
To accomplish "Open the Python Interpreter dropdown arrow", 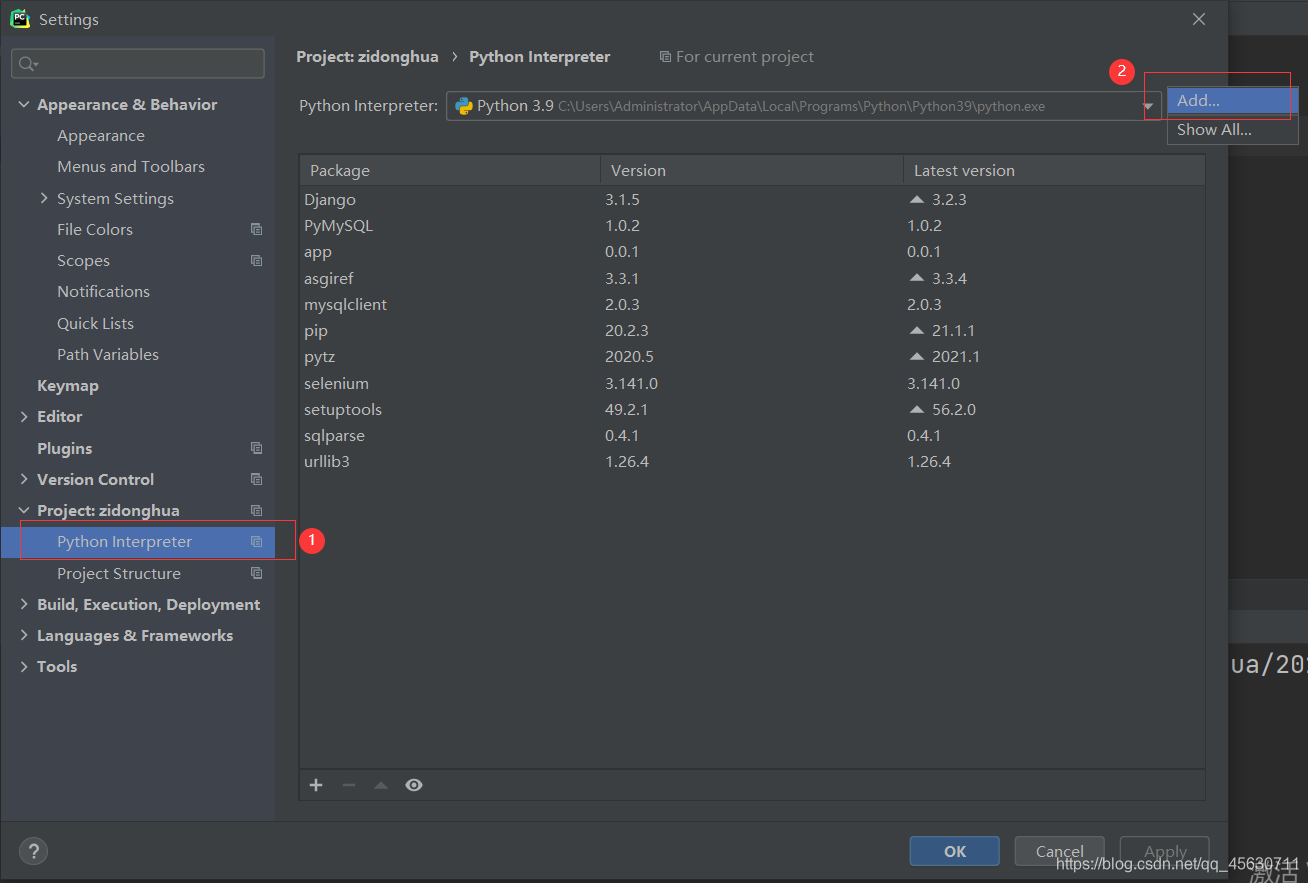I will click(x=1148, y=106).
